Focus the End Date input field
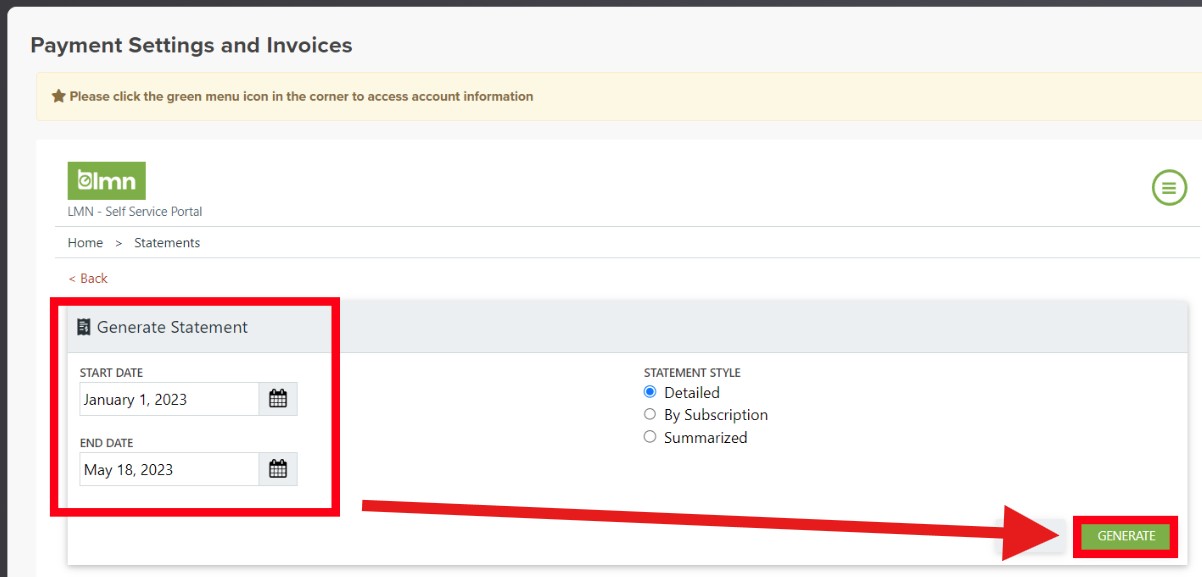The image size is (1202, 577). [x=170, y=469]
